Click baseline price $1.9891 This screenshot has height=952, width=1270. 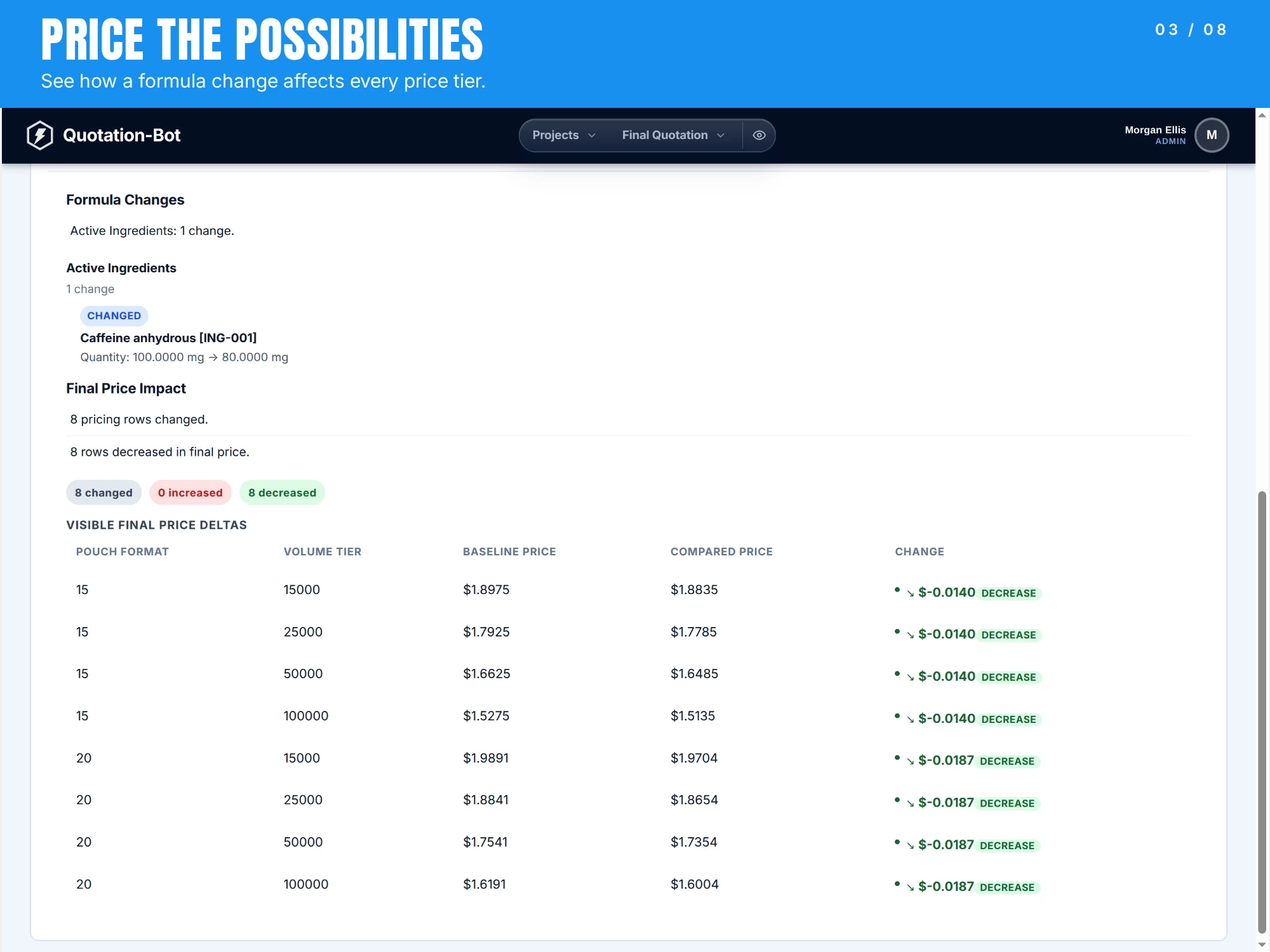coord(486,758)
